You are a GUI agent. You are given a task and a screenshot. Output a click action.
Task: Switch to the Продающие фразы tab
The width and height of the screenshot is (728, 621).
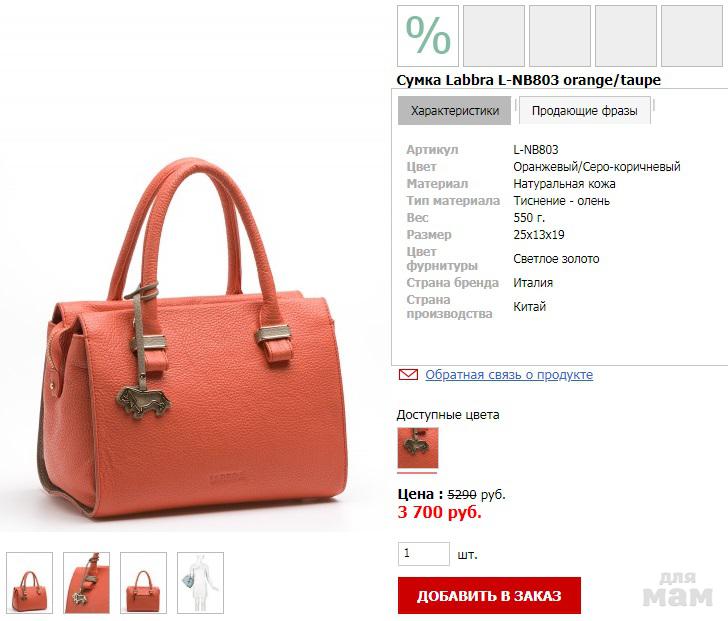tap(585, 110)
